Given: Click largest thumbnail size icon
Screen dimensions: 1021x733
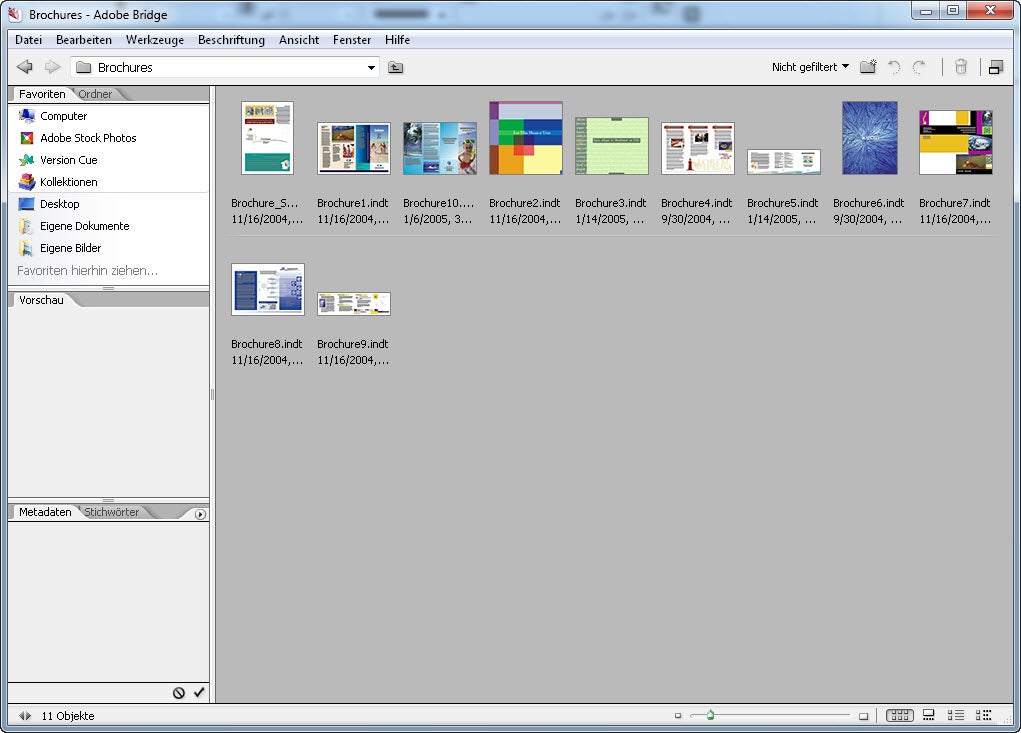Looking at the screenshot, I should coord(863,716).
